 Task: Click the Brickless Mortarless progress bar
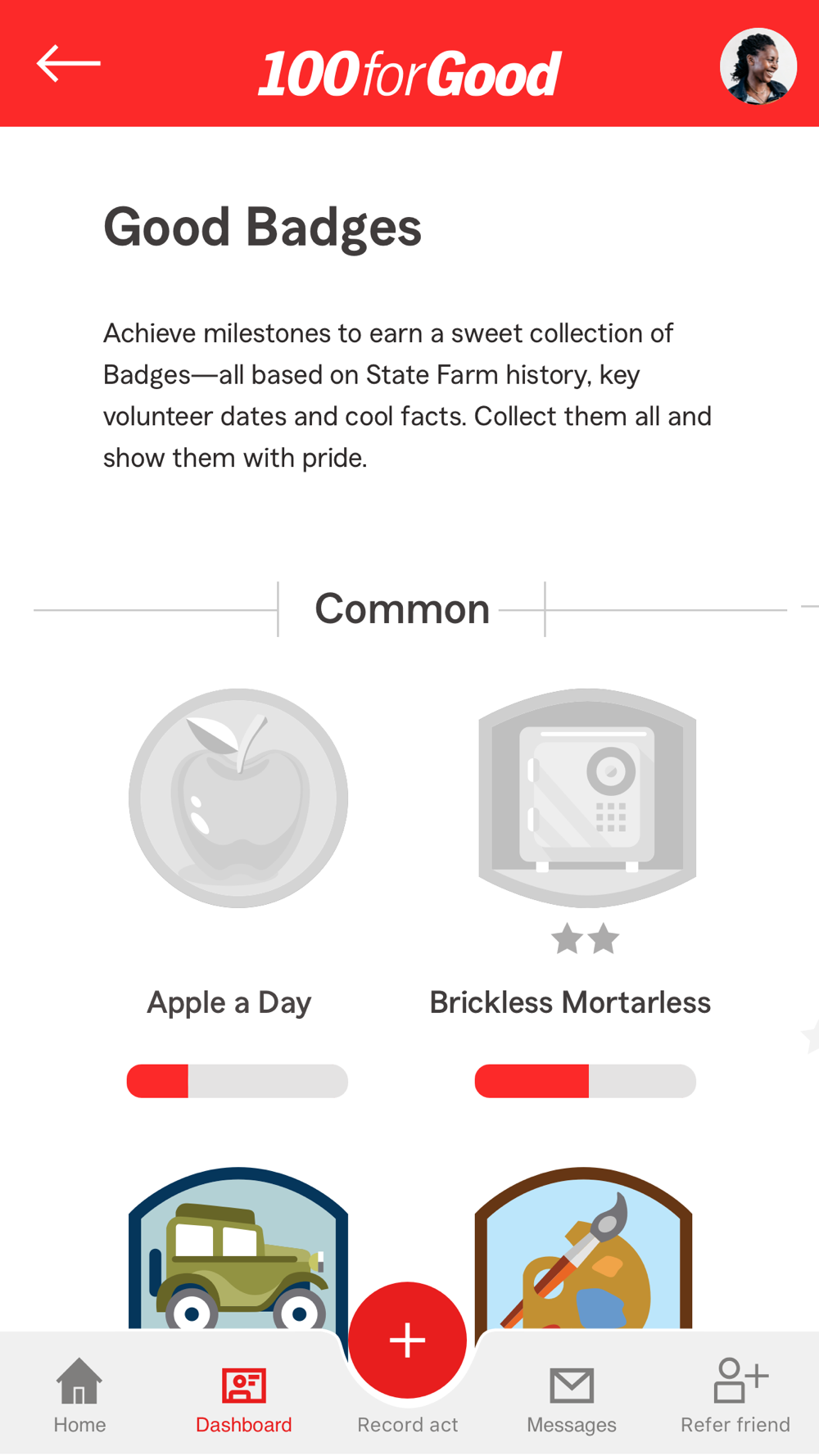click(586, 1081)
